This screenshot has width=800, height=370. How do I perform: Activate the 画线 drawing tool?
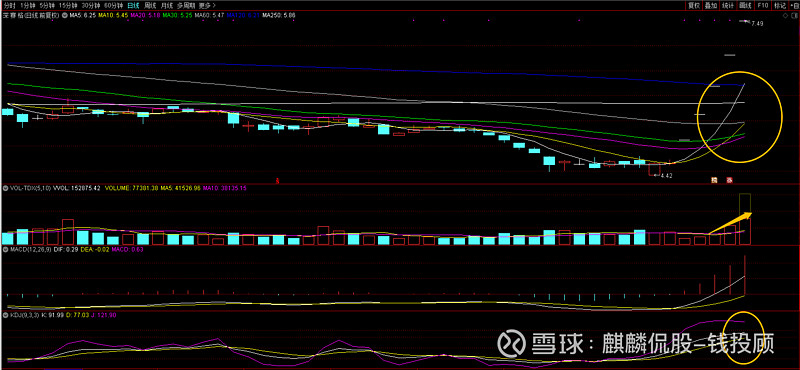745,5
